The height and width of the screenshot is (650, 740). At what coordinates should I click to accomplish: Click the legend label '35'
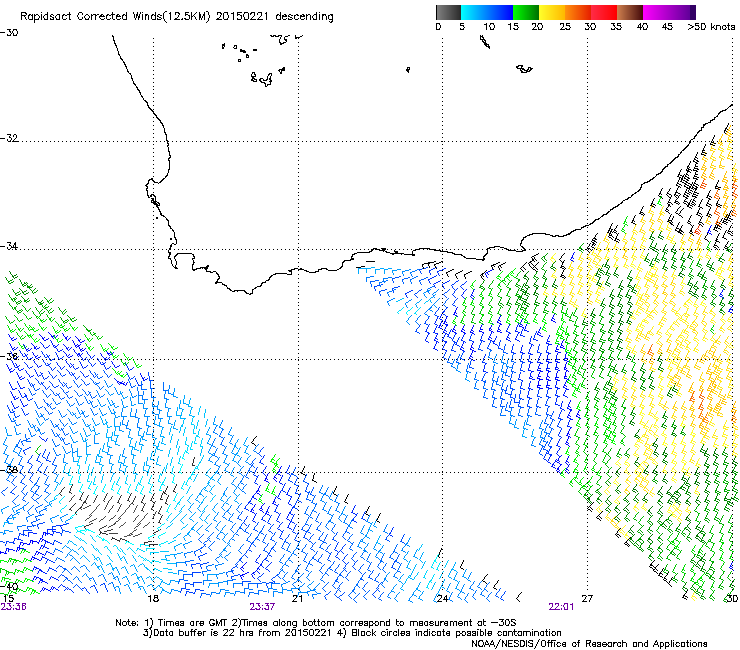tap(616, 27)
